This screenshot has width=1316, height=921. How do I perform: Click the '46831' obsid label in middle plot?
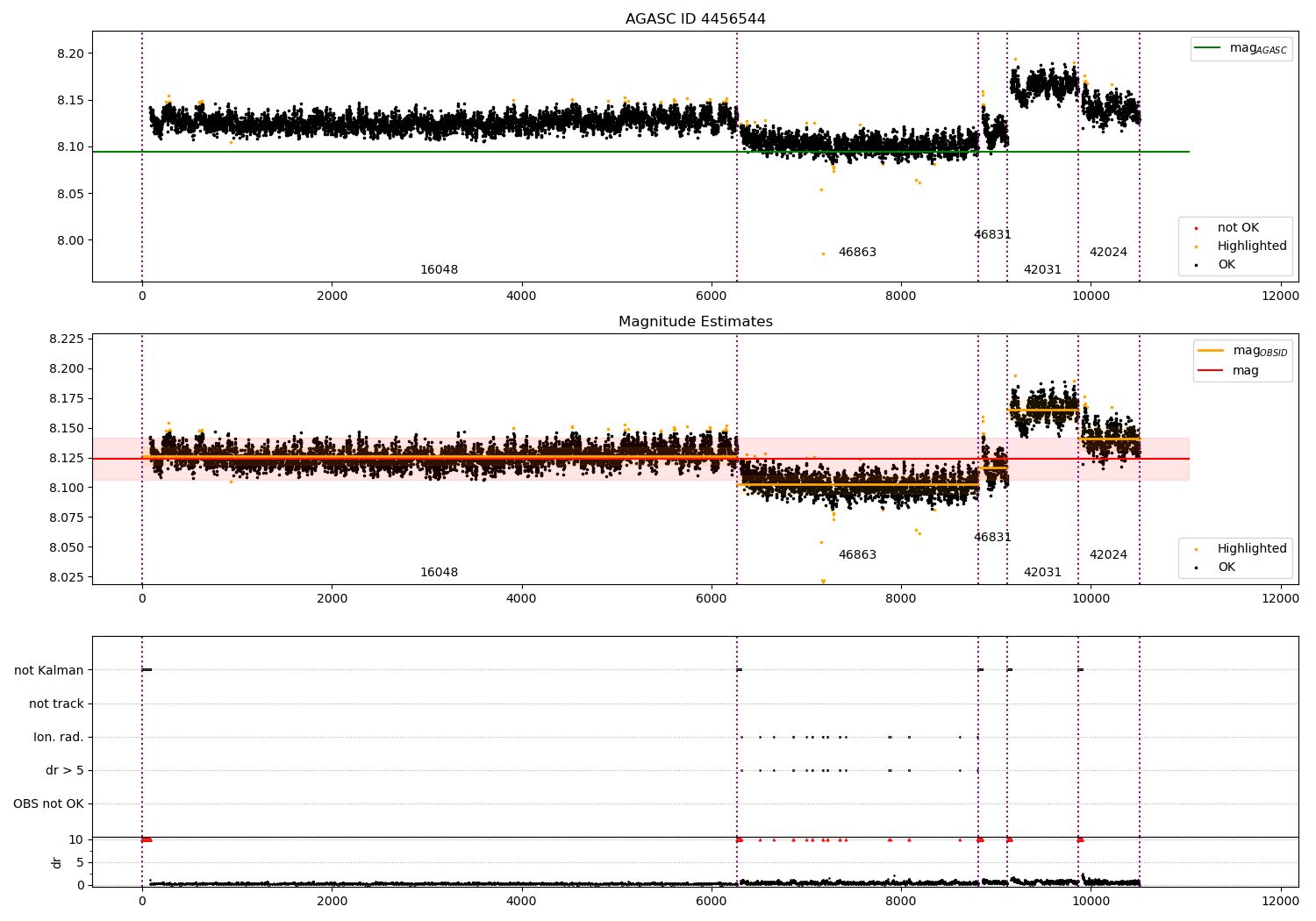click(992, 537)
